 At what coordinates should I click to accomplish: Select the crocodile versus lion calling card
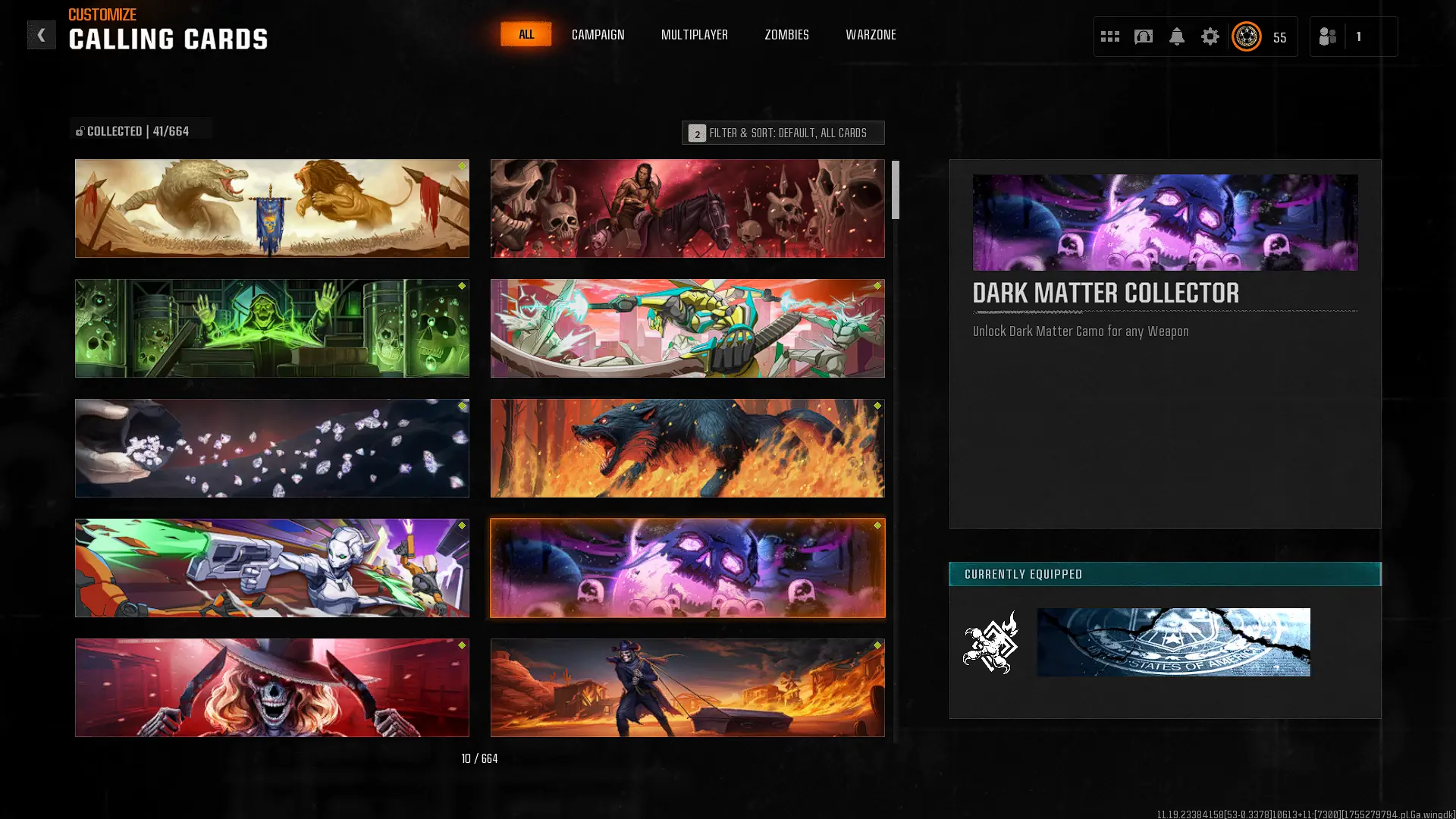coord(271,209)
